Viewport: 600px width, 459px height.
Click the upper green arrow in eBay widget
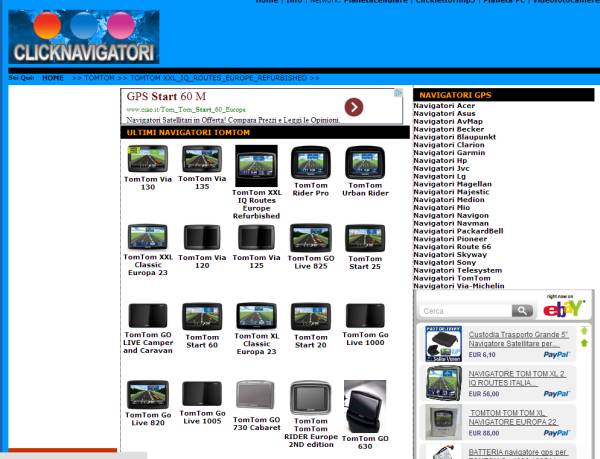584,330
